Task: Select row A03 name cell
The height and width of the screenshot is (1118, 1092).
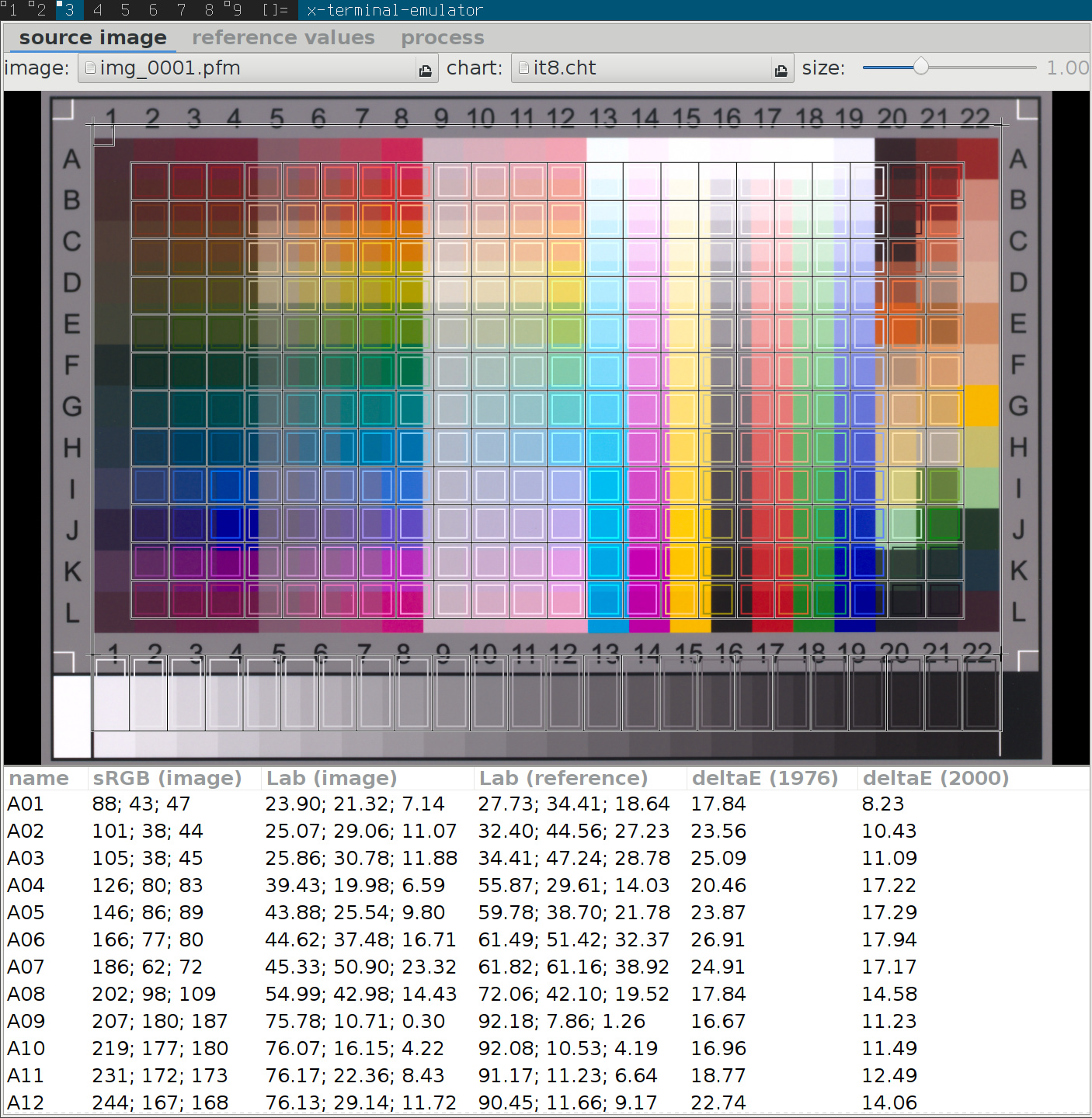Action: click(26, 859)
